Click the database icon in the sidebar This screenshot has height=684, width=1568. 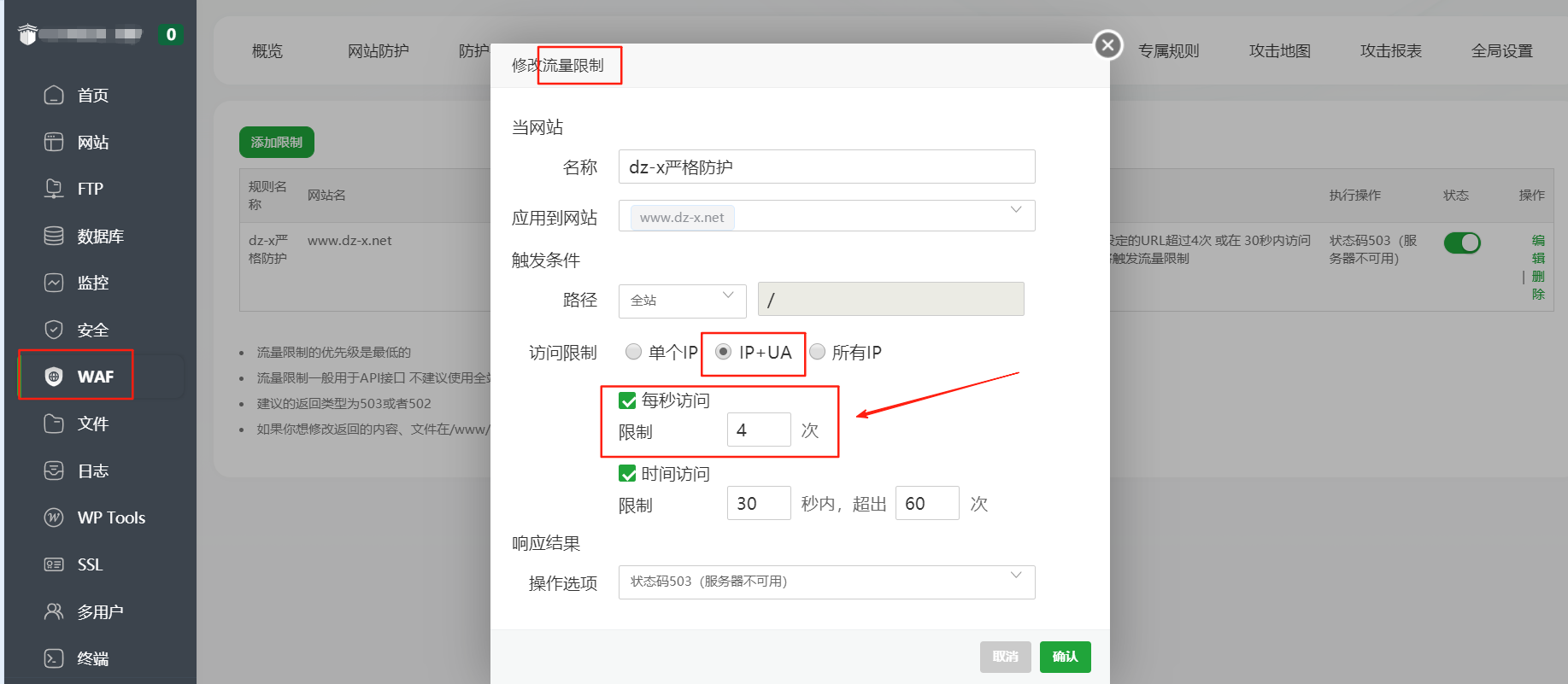(54, 236)
